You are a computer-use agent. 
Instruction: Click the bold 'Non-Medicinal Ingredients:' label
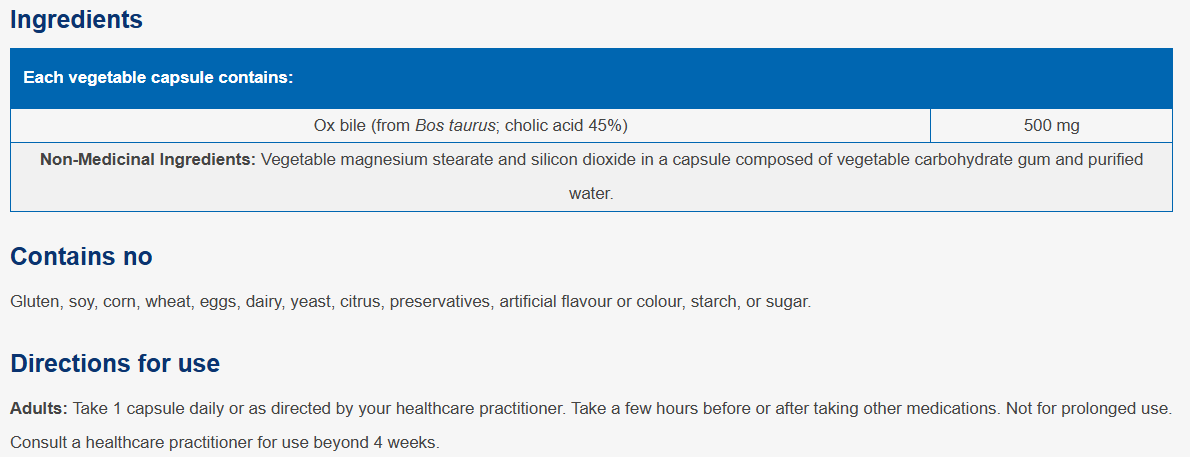coord(148,160)
